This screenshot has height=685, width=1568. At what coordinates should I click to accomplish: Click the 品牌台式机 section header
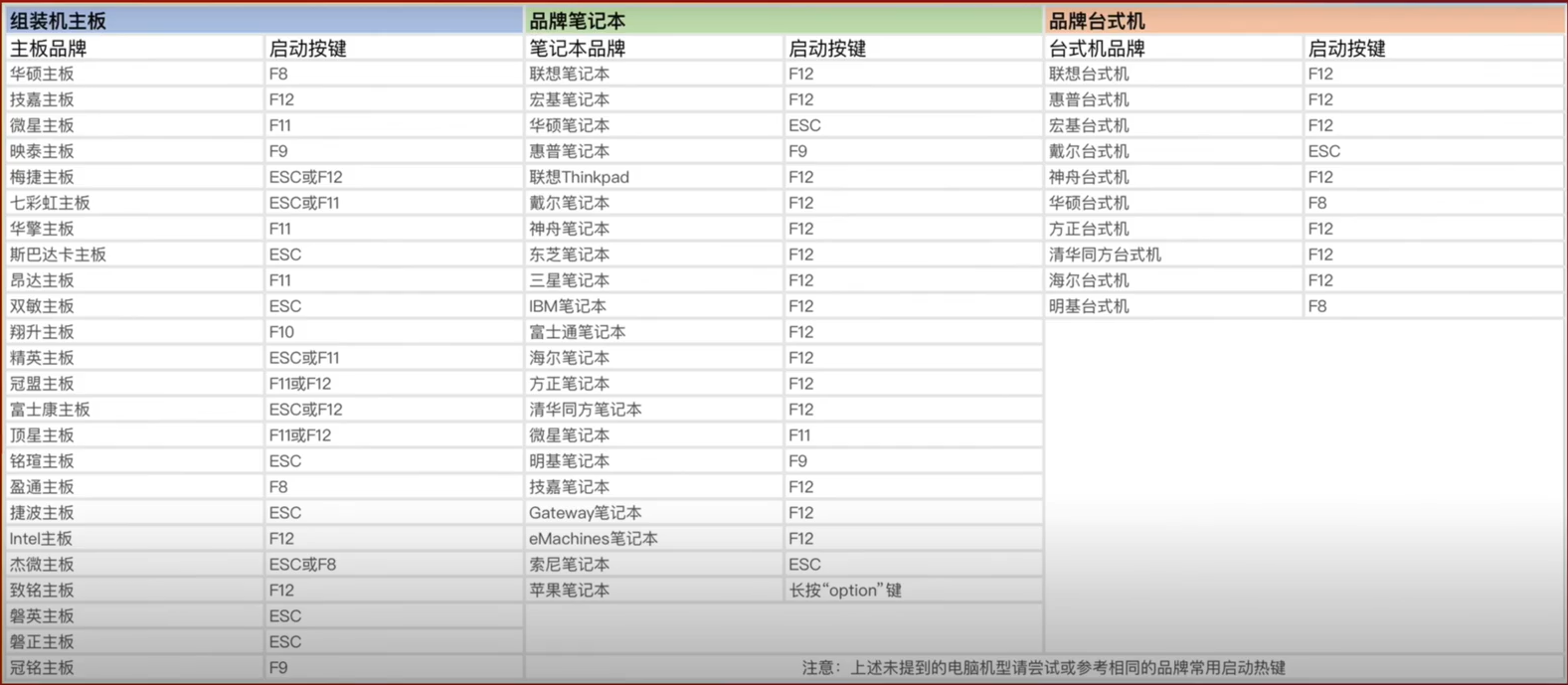click(1097, 21)
